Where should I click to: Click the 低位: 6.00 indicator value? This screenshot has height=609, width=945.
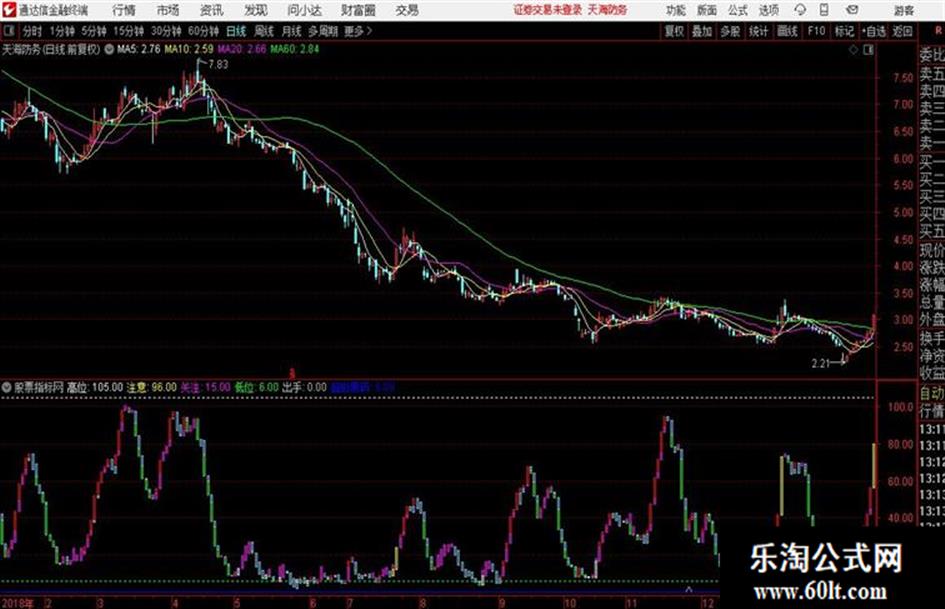click(x=257, y=387)
